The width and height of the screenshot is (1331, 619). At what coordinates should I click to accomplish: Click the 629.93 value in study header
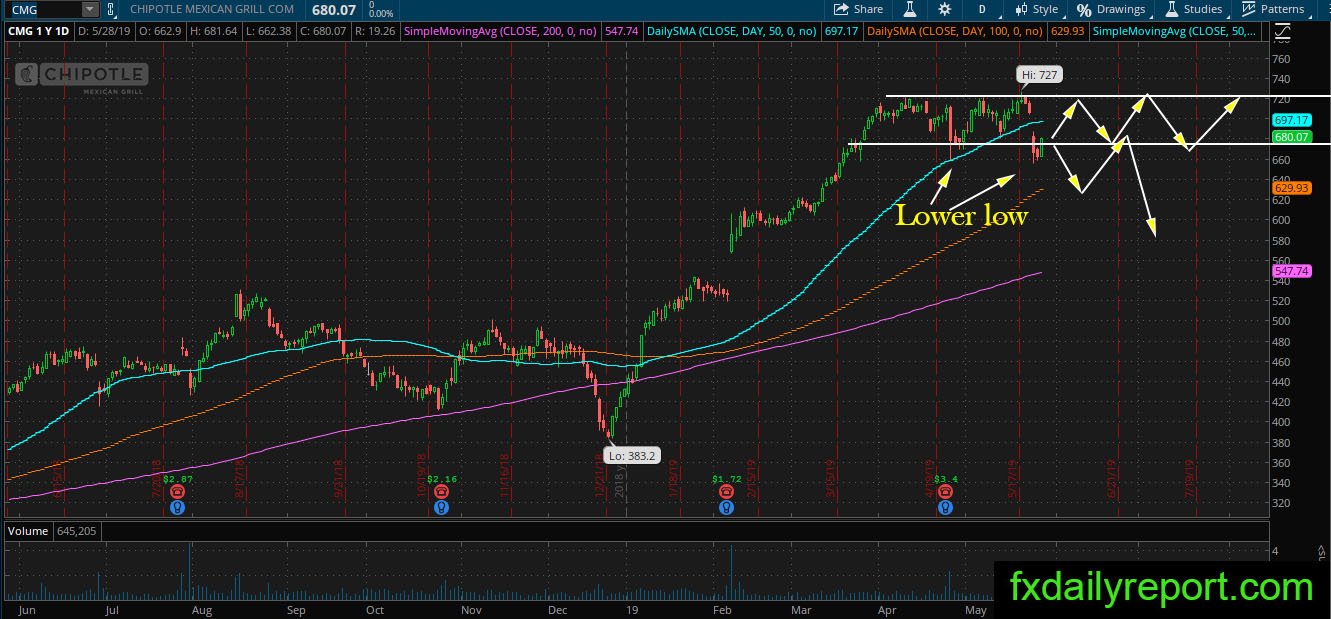(1069, 32)
